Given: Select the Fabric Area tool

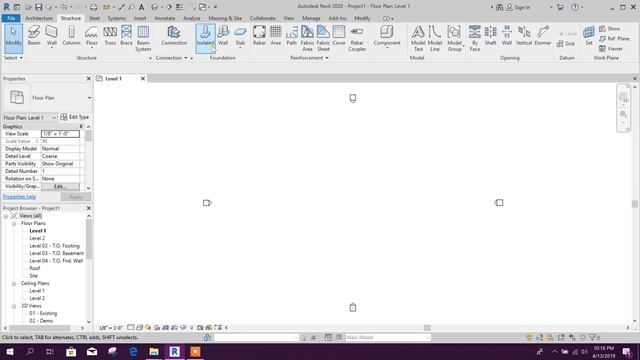Looking at the screenshot, I should point(307,38).
